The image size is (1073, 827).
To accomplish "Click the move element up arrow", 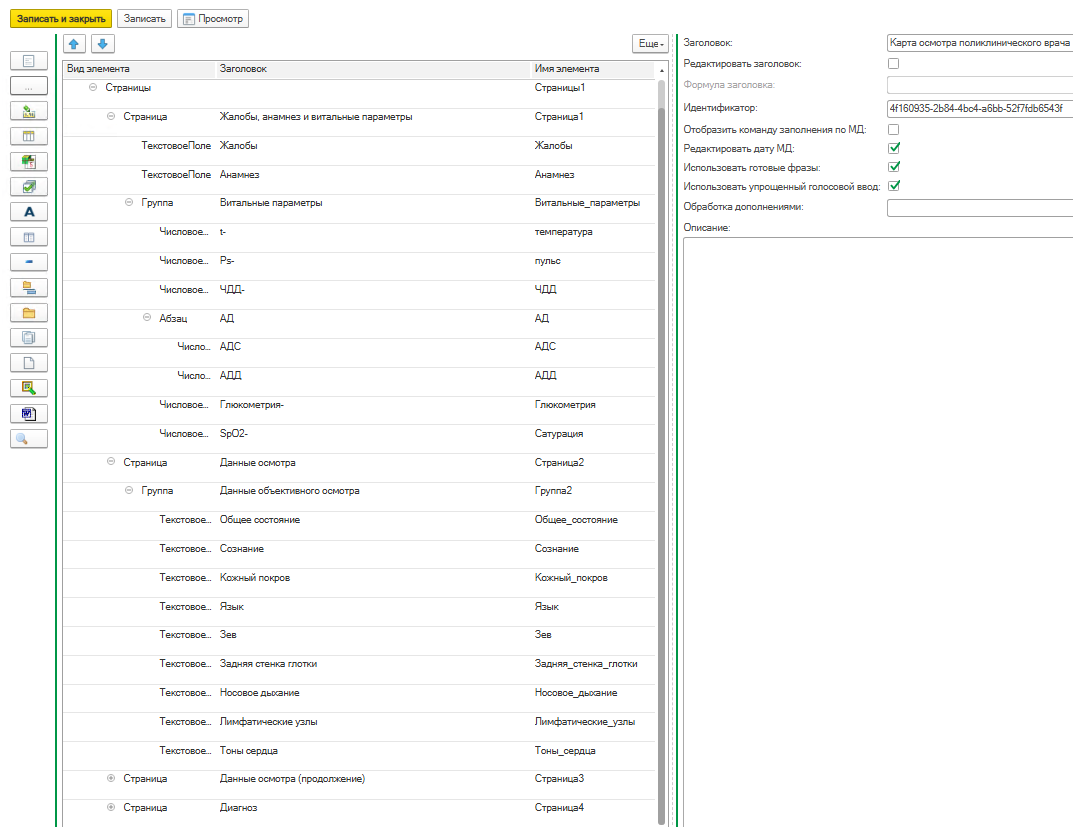I will (74, 44).
